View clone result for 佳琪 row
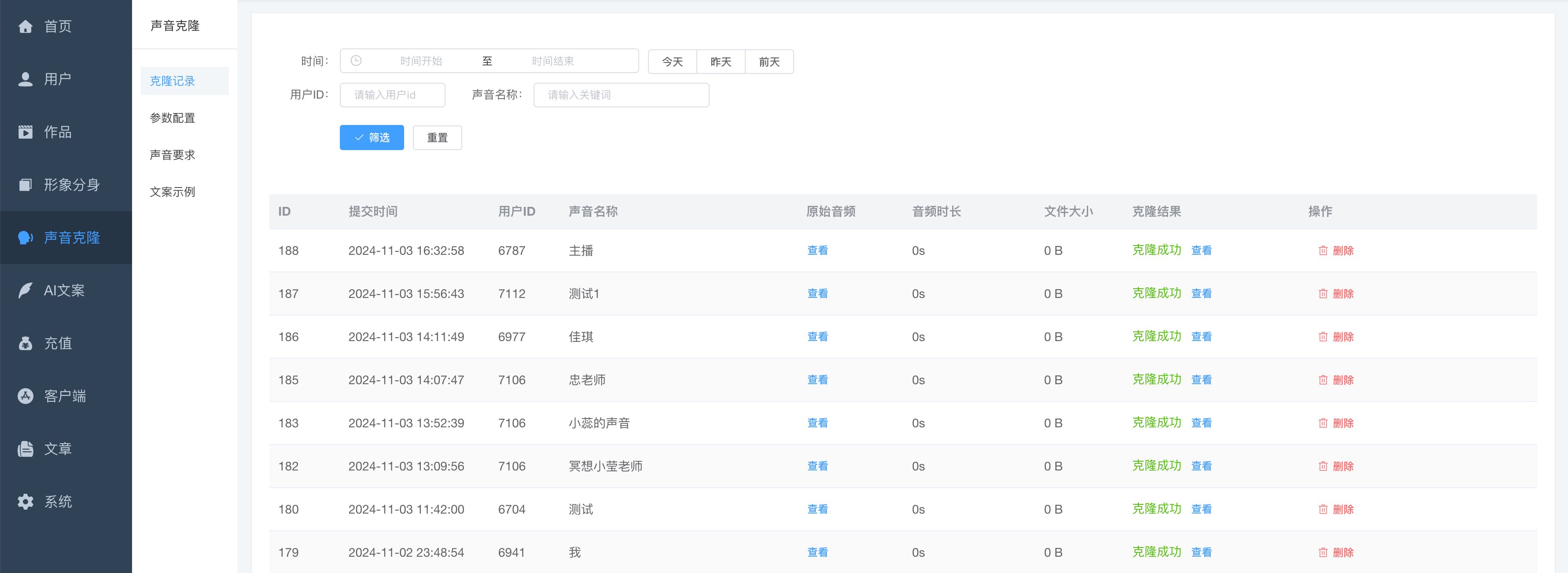 tap(1201, 337)
